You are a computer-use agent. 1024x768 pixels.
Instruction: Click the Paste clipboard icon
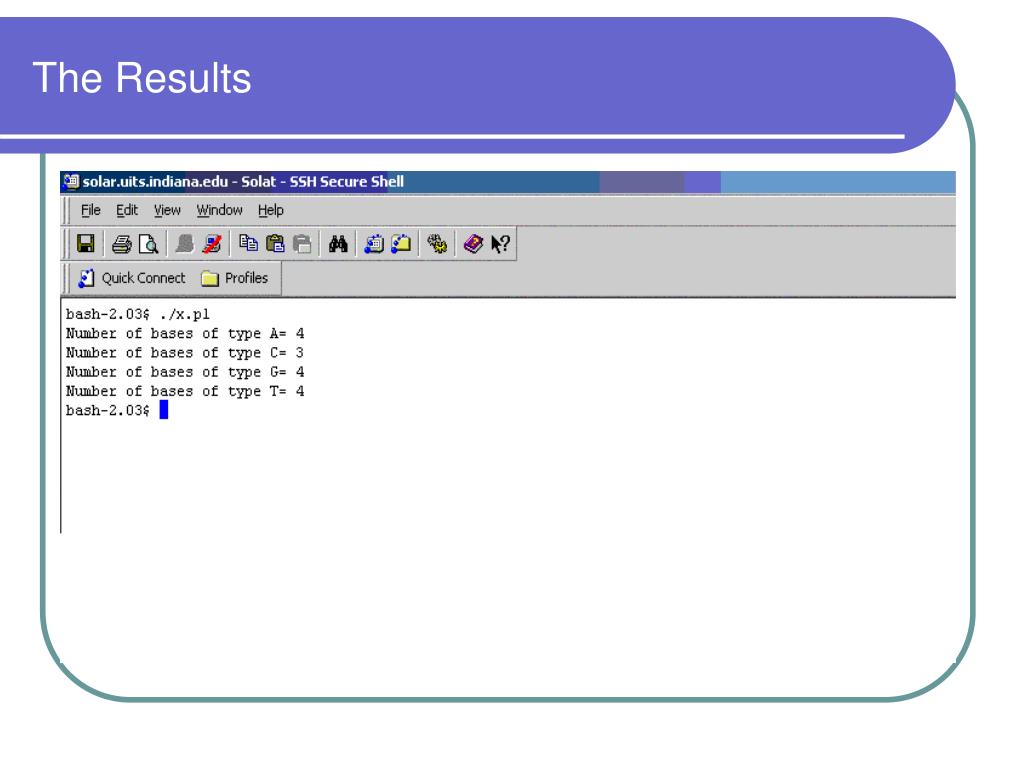coord(275,244)
